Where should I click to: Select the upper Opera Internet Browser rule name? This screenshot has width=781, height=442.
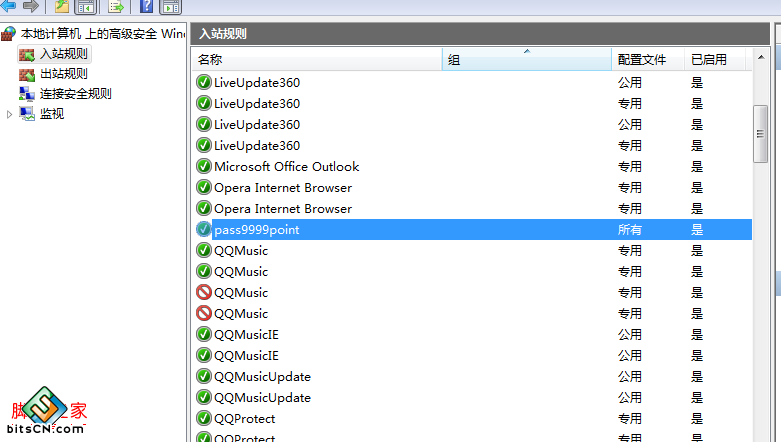point(283,188)
